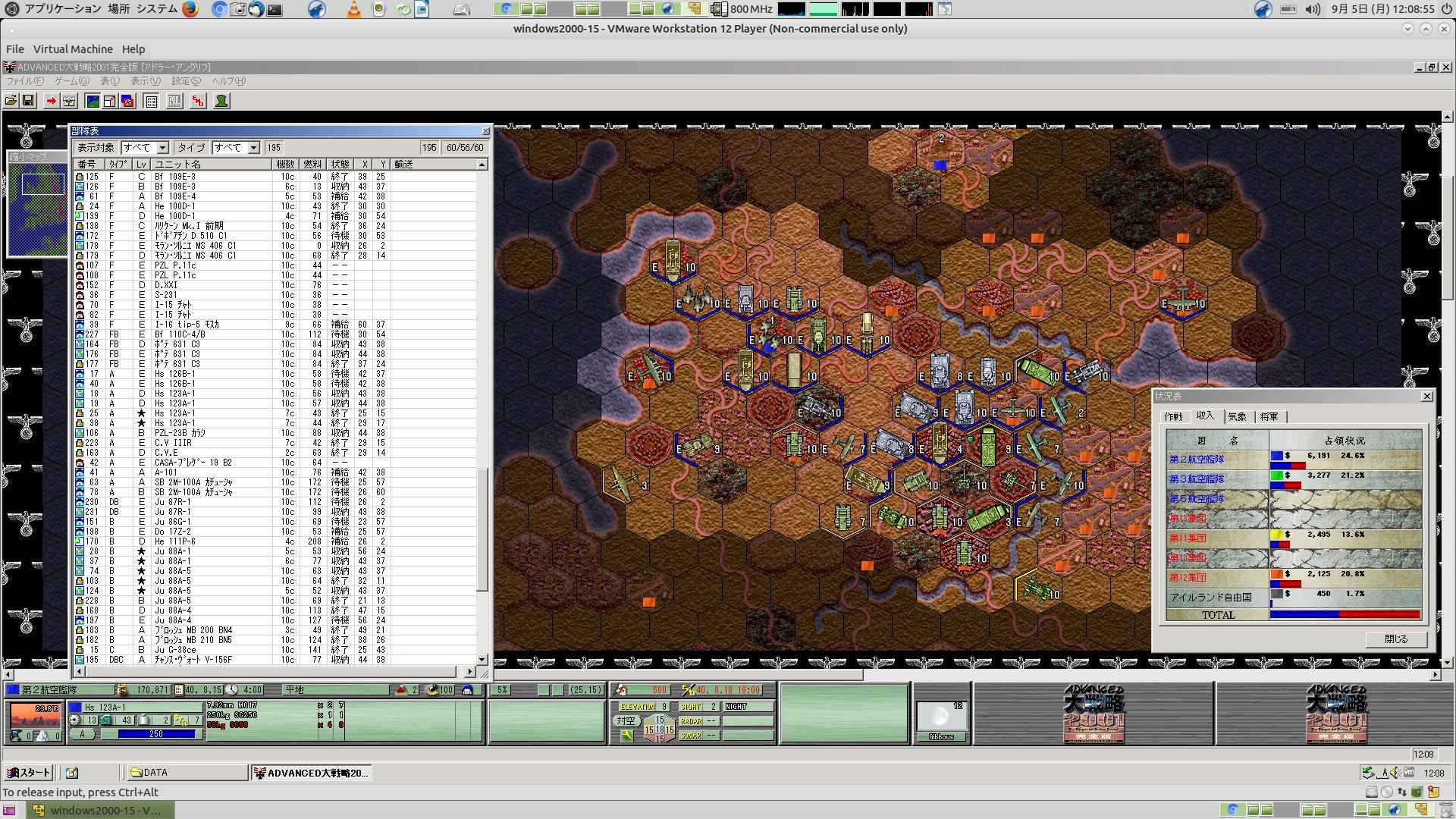
Task: Click the grey building columns toolbar icon
Action: point(174,101)
